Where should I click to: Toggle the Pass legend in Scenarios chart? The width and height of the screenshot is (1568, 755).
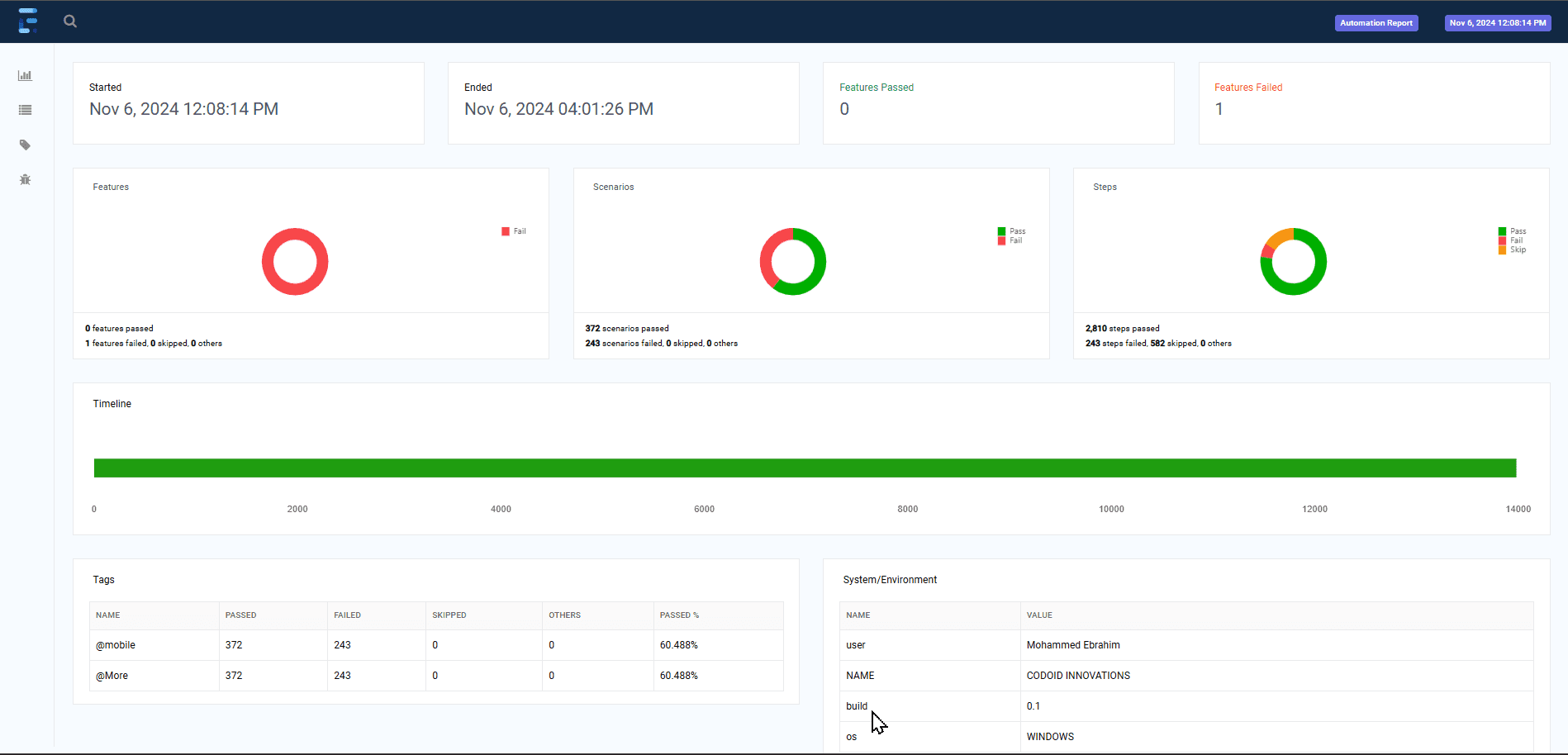point(1002,231)
